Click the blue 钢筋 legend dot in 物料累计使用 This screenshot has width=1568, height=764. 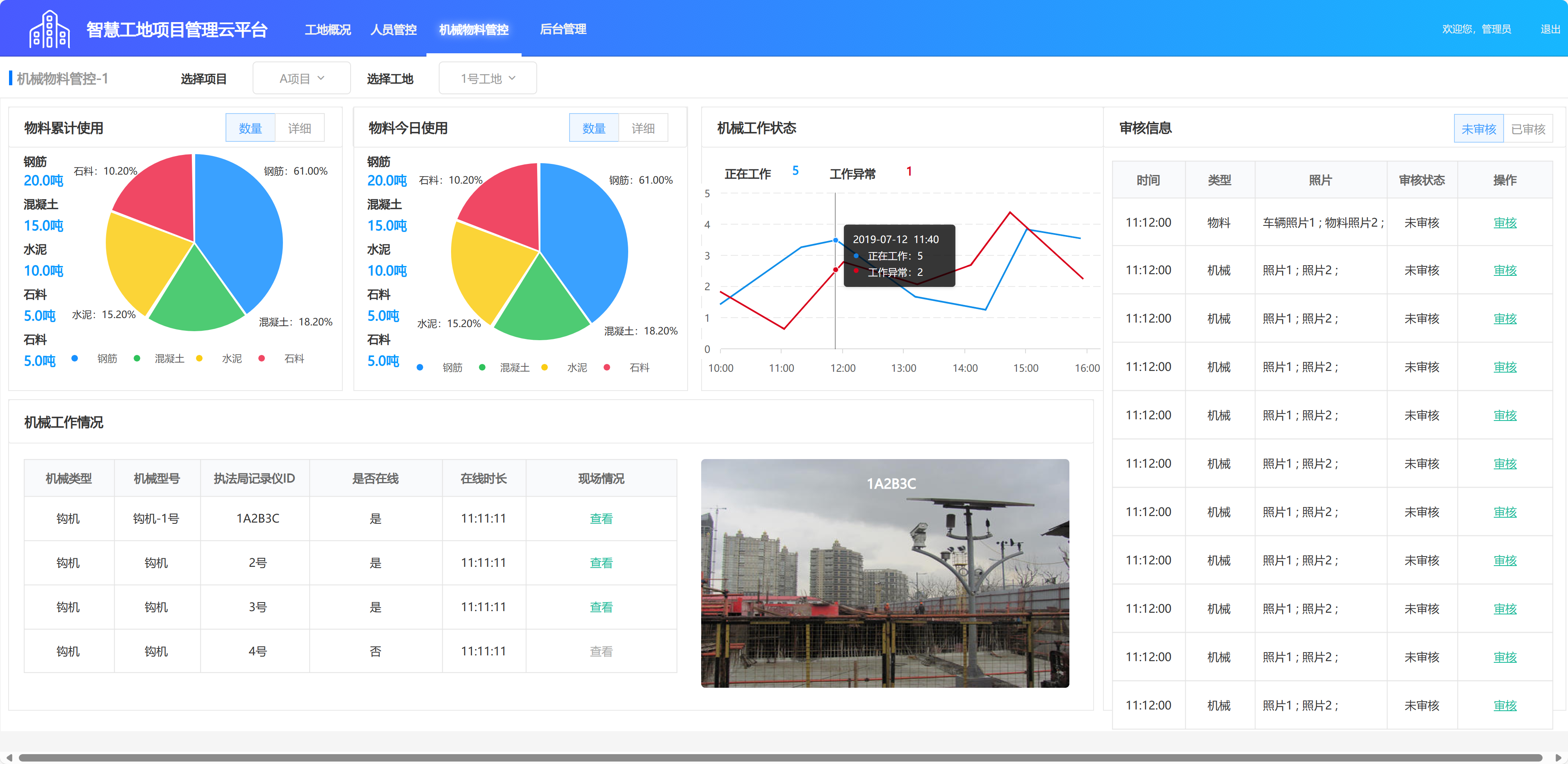[x=74, y=358]
